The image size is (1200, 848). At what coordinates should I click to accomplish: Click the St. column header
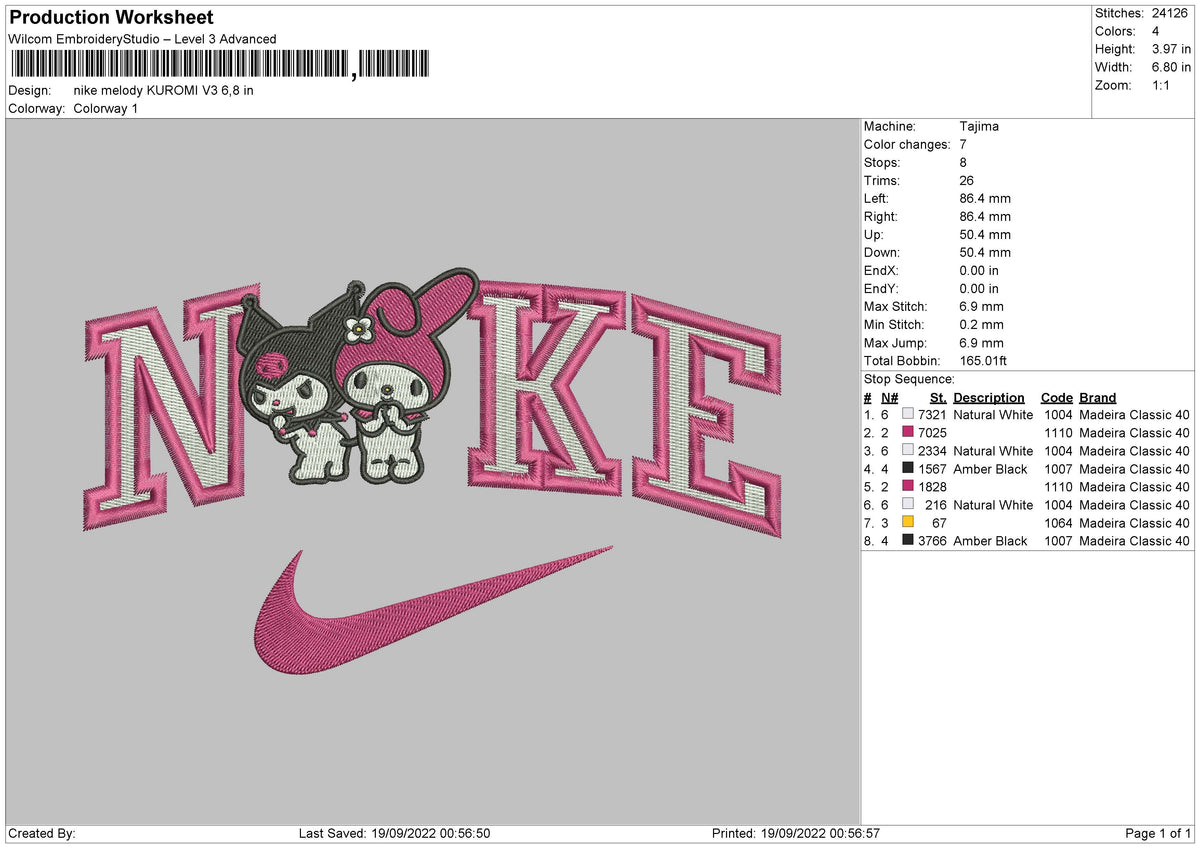[x=938, y=398]
